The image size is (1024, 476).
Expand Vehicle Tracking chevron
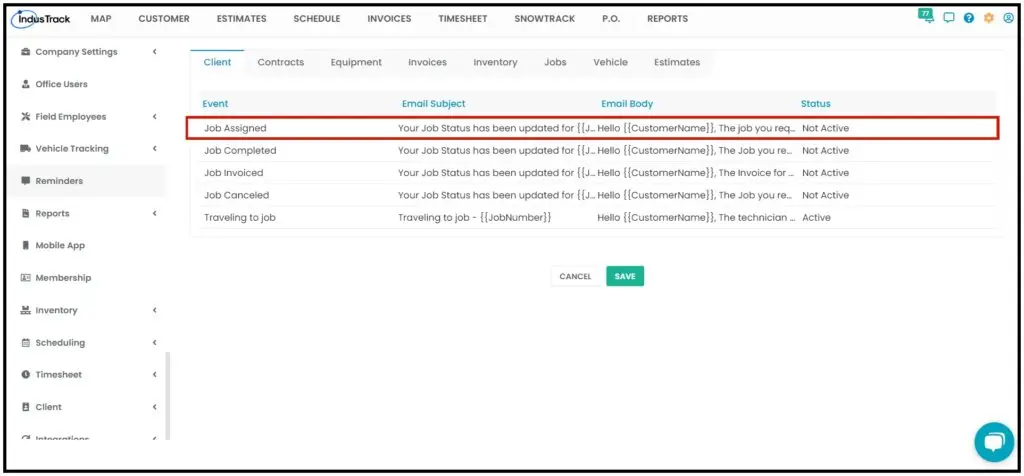[x=155, y=149]
